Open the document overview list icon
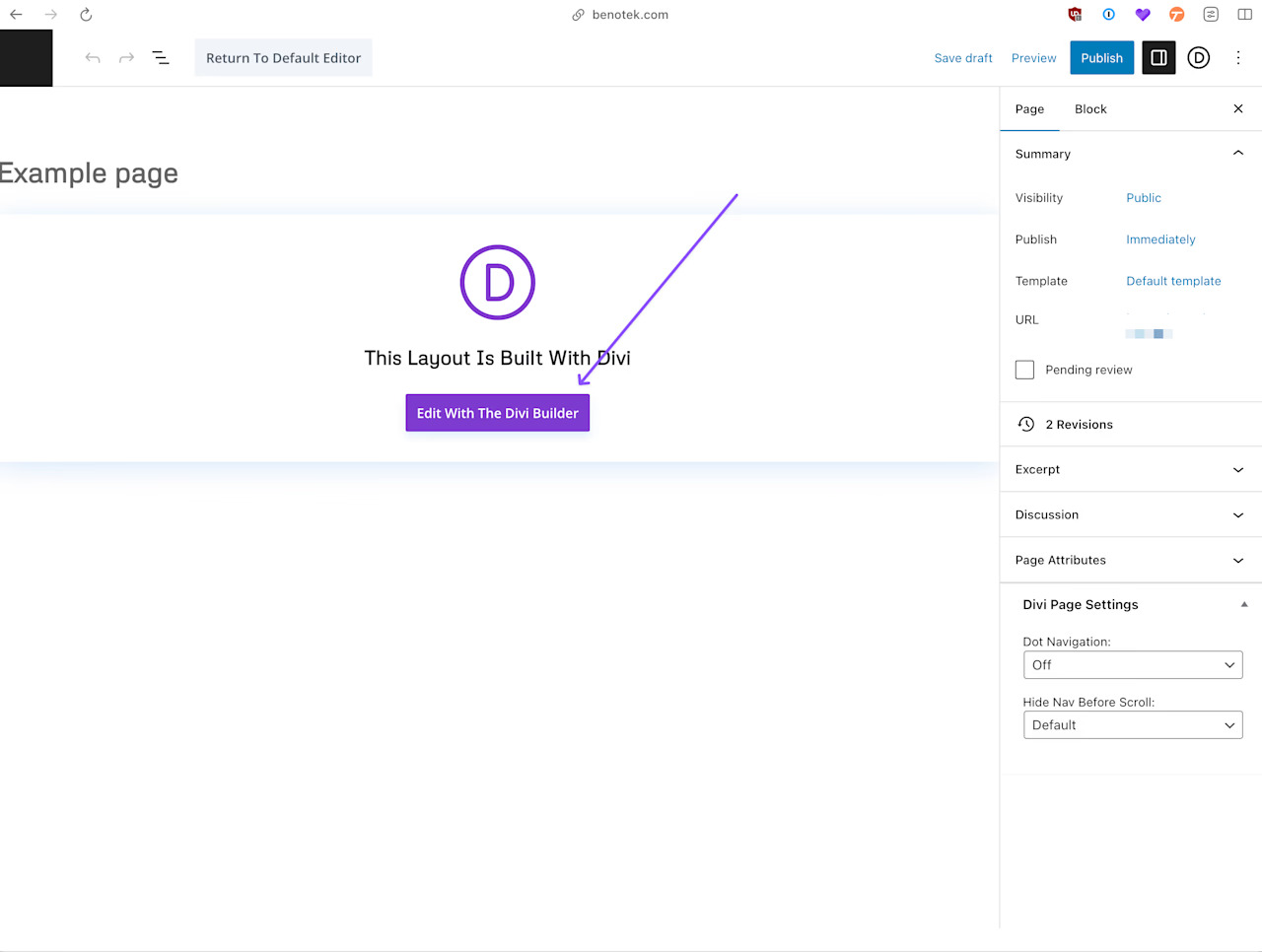The height and width of the screenshot is (952, 1262). tap(161, 58)
